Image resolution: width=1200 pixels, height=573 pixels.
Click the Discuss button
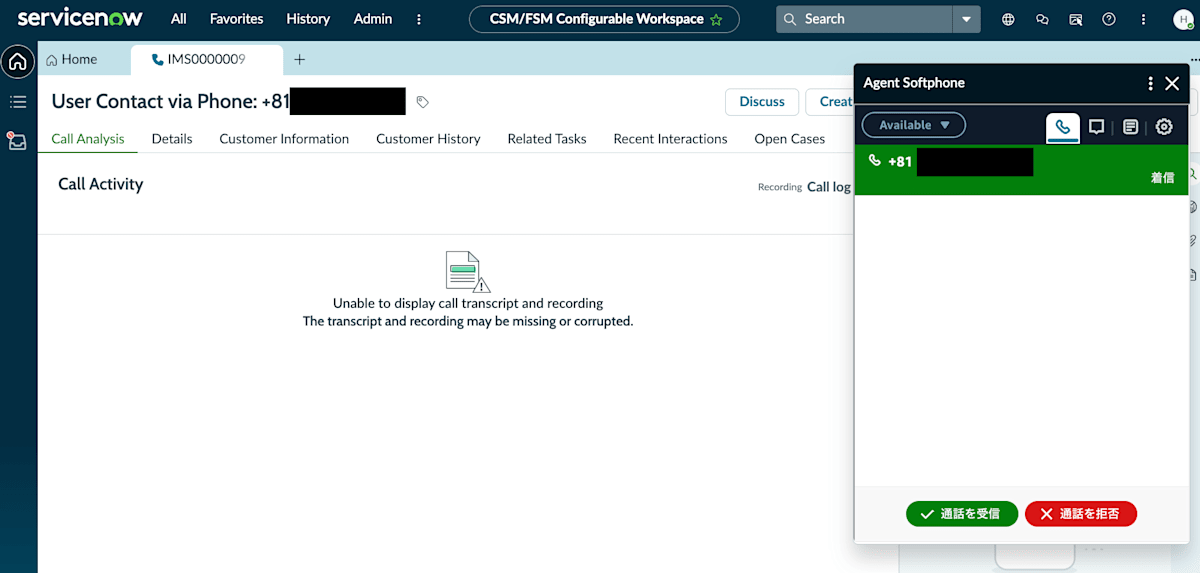762,101
